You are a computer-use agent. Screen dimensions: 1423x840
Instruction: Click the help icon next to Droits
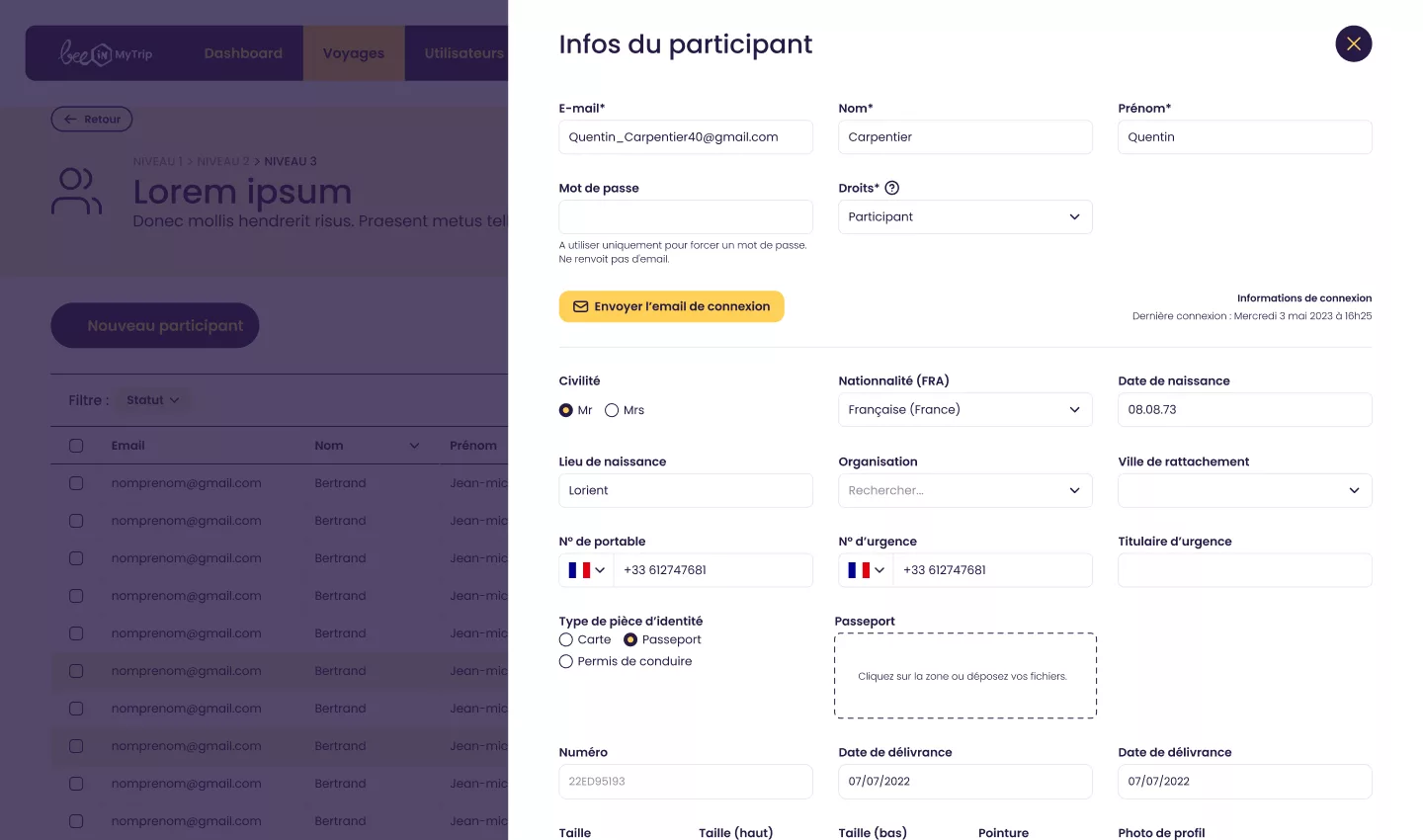click(891, 188)
